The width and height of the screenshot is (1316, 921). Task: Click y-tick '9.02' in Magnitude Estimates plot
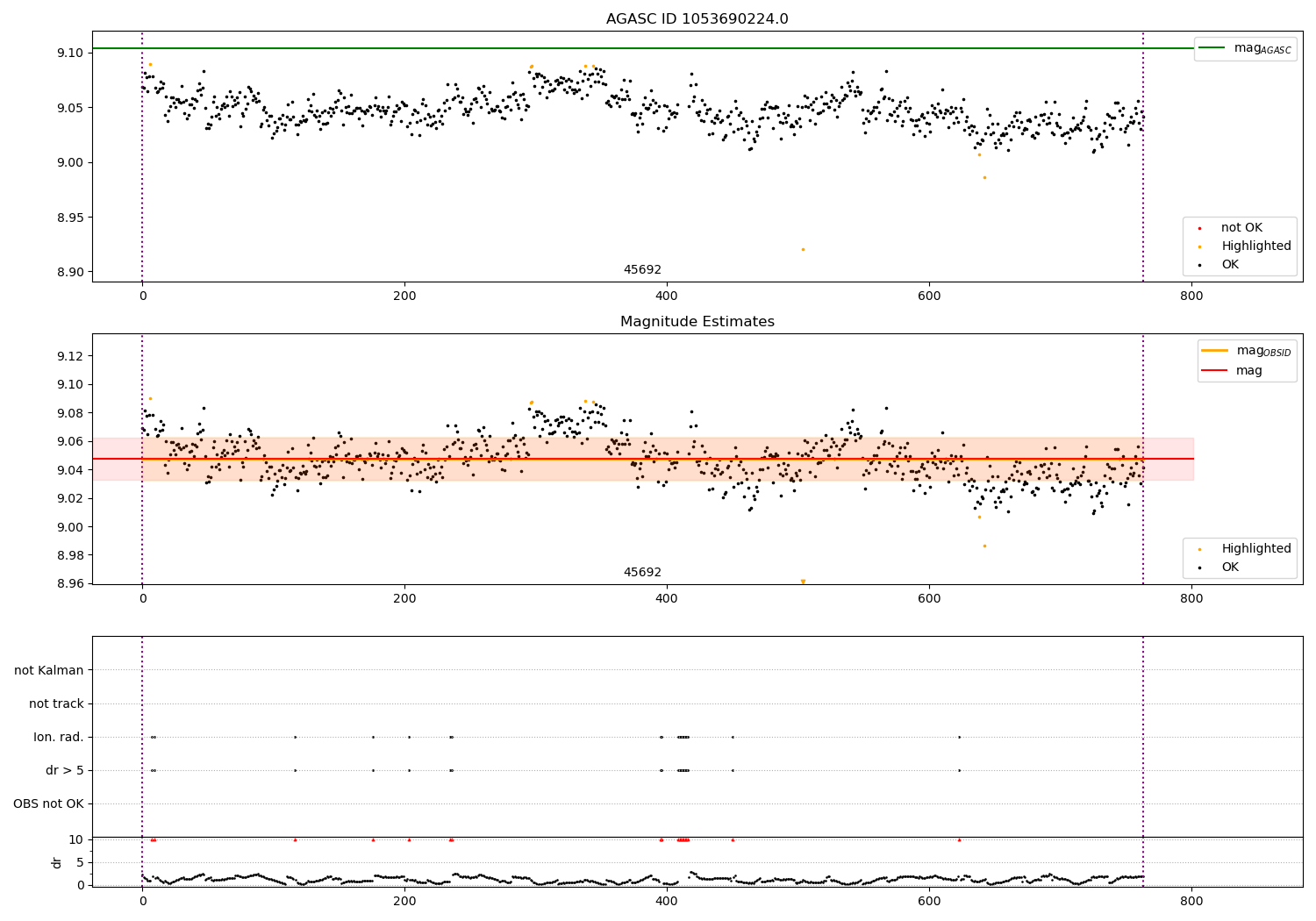(x=69, y=498)
